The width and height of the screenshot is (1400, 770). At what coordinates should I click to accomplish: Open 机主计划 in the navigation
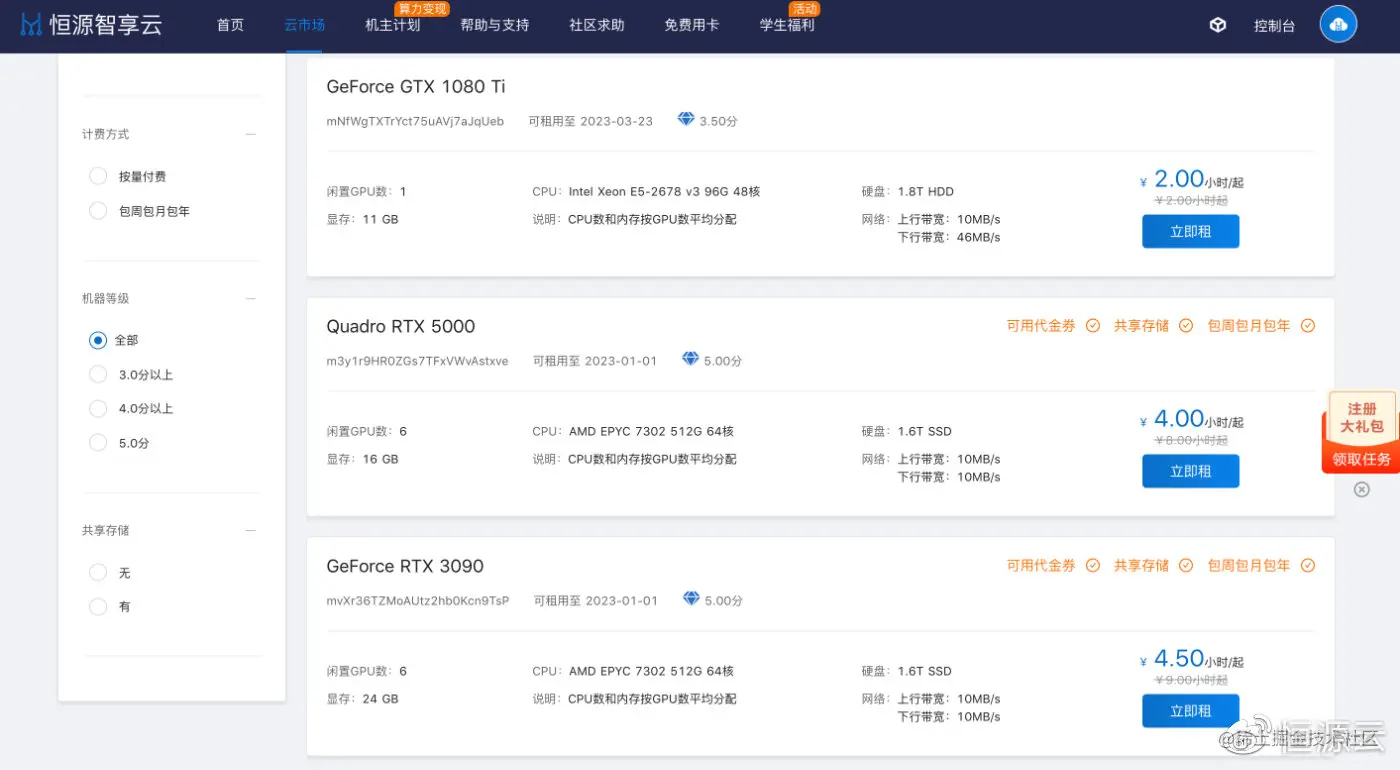(393, 25)
